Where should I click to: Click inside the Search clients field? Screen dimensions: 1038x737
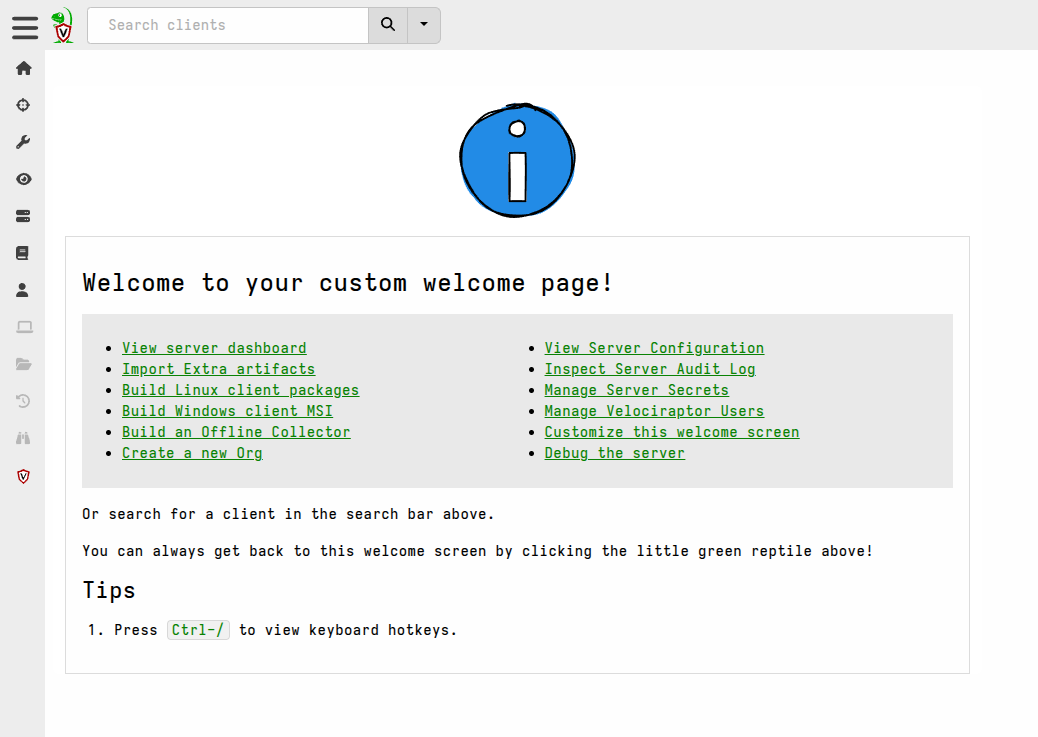227,25
